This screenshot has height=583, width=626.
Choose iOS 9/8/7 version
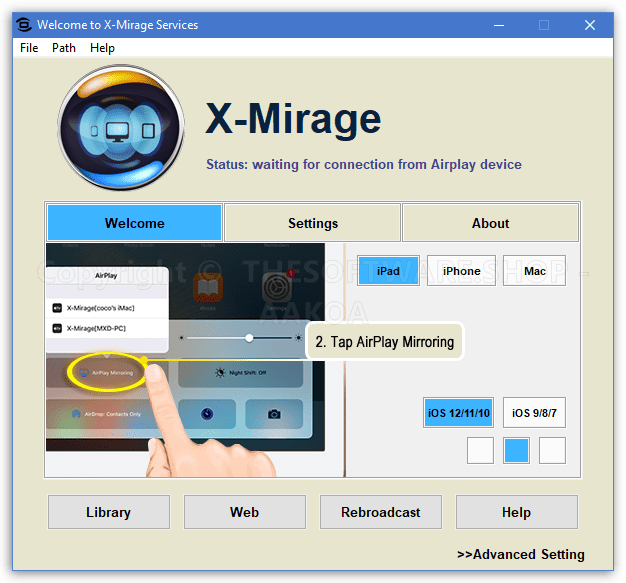(534, 413)
